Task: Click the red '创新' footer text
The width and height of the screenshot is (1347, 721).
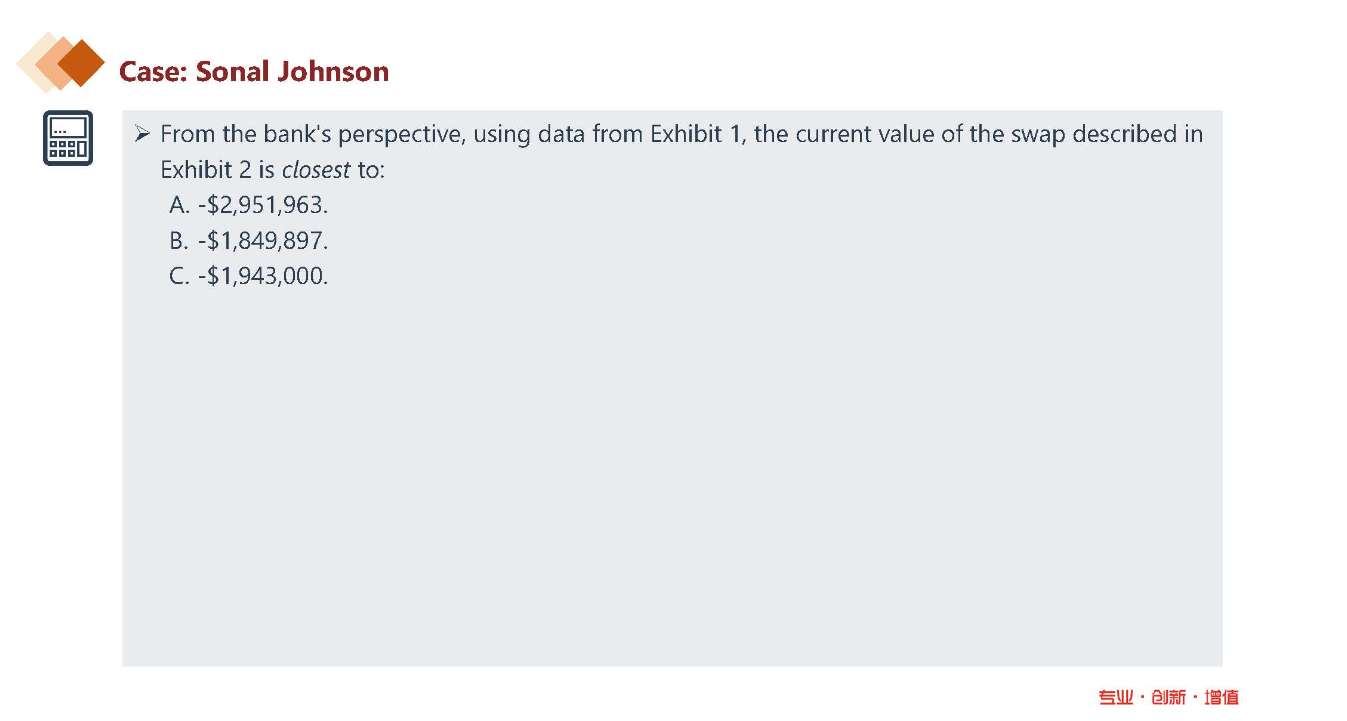Action: click(x=1168, y=697)
